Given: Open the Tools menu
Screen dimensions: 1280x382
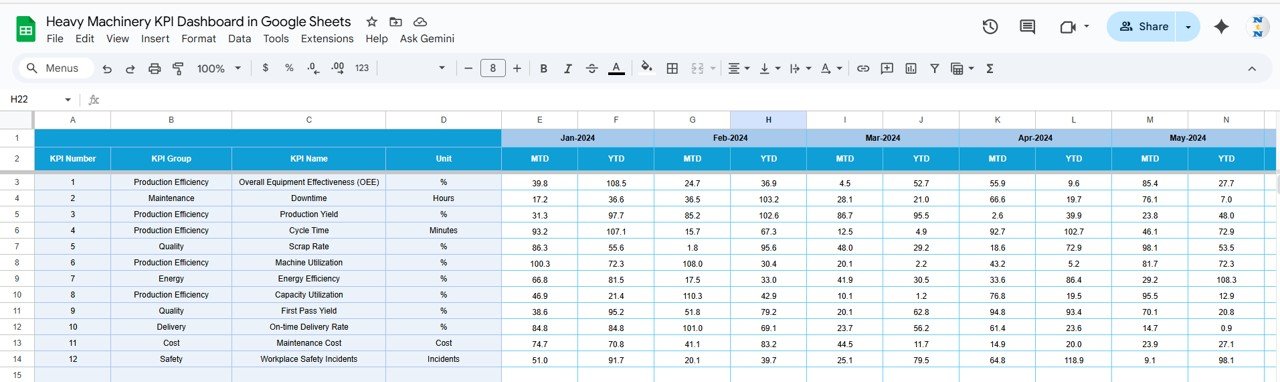Looking at the screenshot, I should point(276,38).
